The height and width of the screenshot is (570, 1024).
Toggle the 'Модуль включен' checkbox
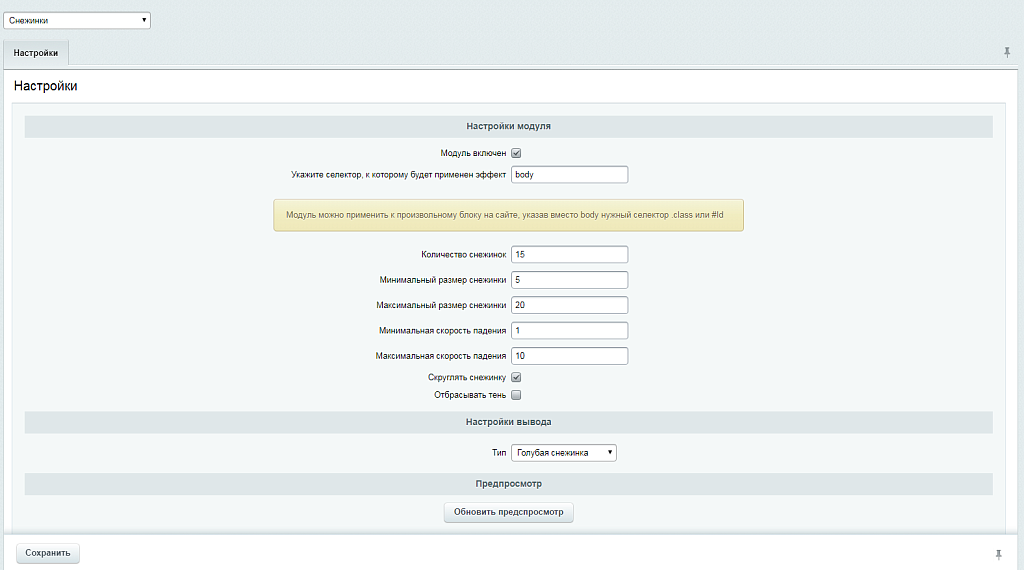pyautogui.click(x=517, y=153)
